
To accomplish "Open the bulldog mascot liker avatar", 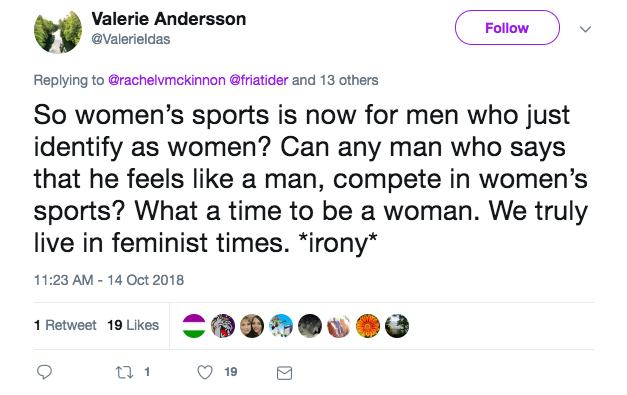I will point(223,326).
